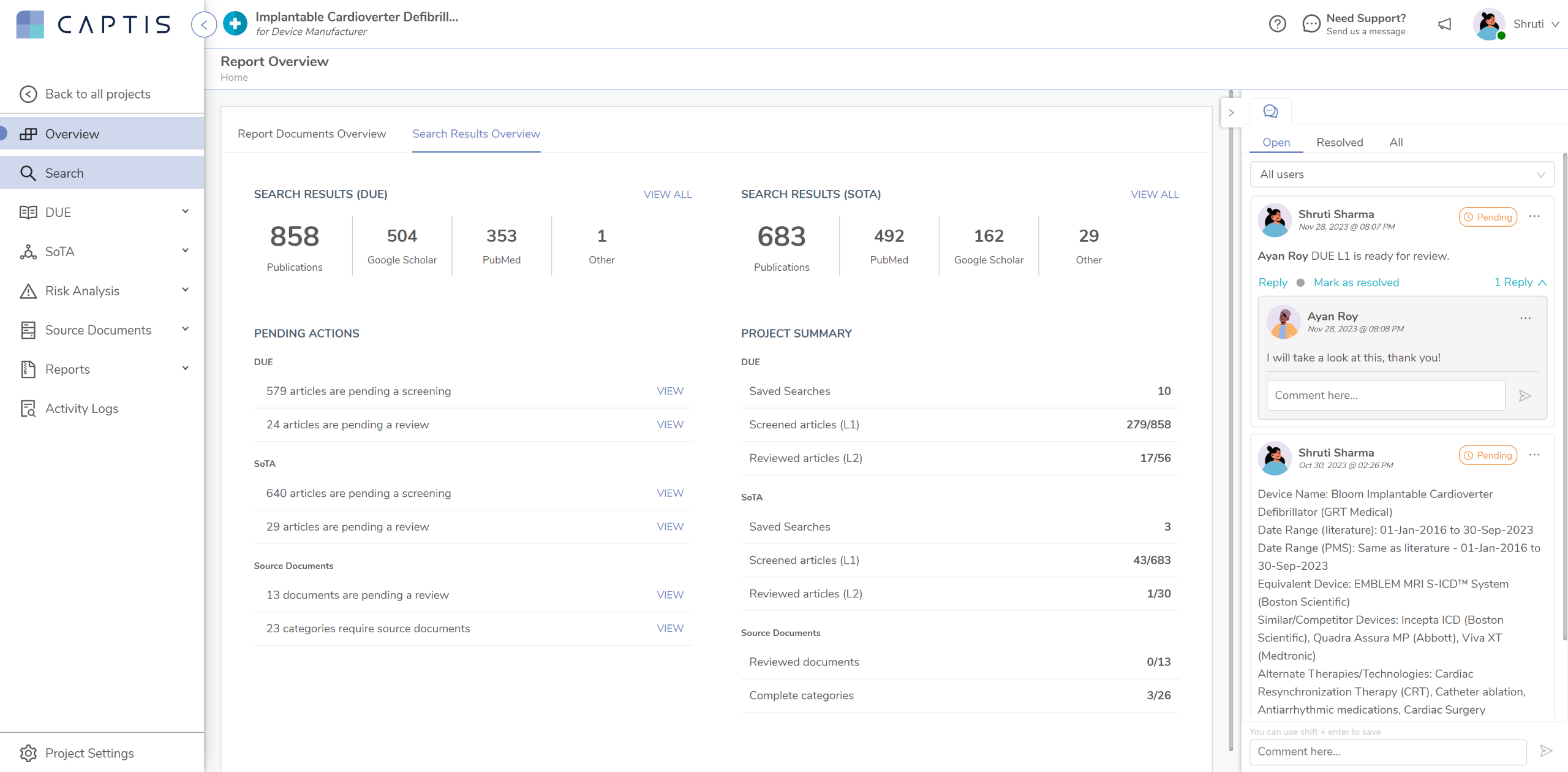Open the announcements megaphone icon
1568x772 pixels.
[1444, 24]
